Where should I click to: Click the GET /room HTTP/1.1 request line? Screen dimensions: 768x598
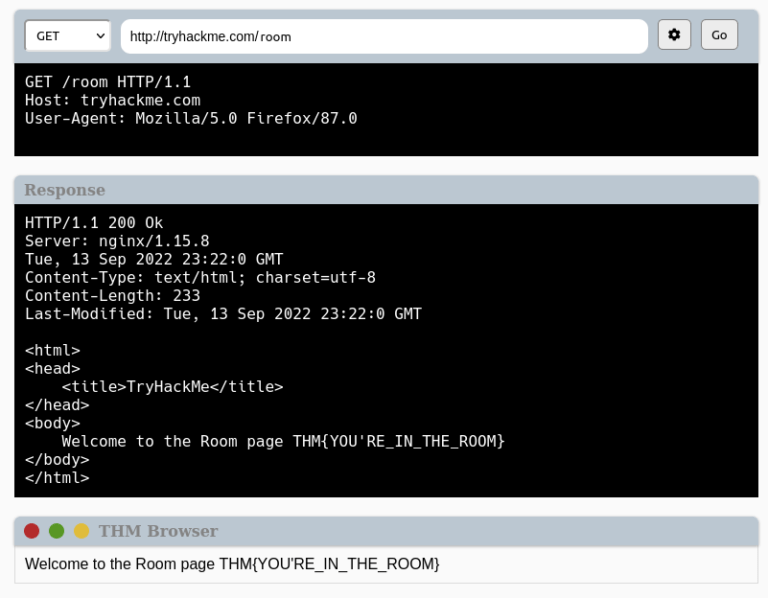pyautogui.click(x=108, y=82)
